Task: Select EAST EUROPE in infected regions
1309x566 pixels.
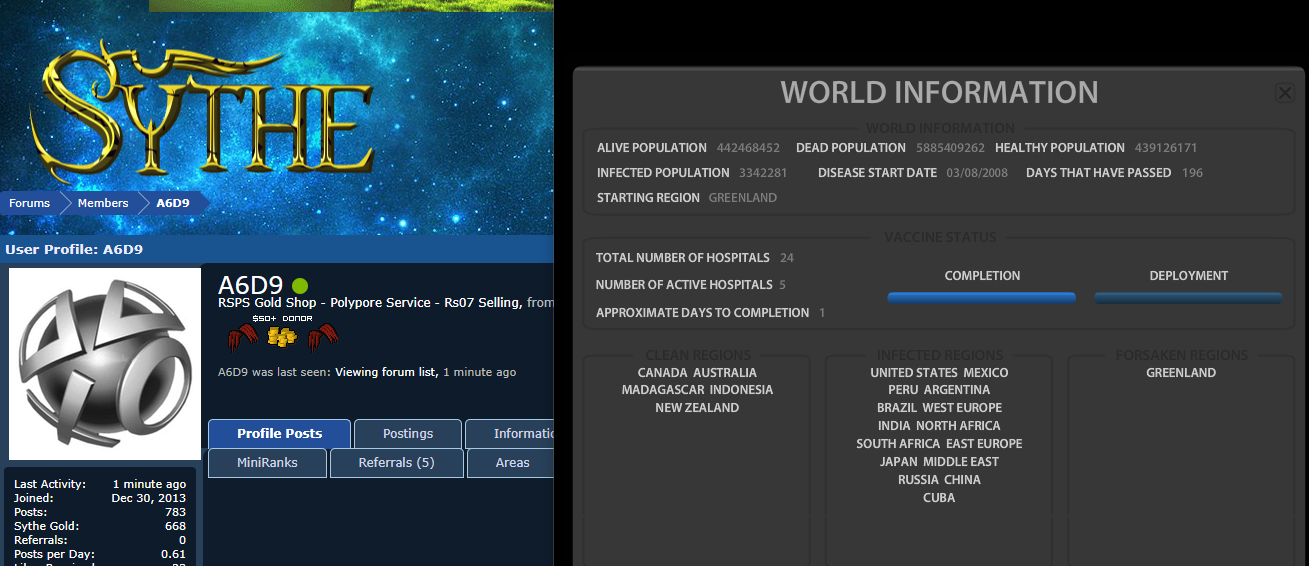Action: [984, 444]
